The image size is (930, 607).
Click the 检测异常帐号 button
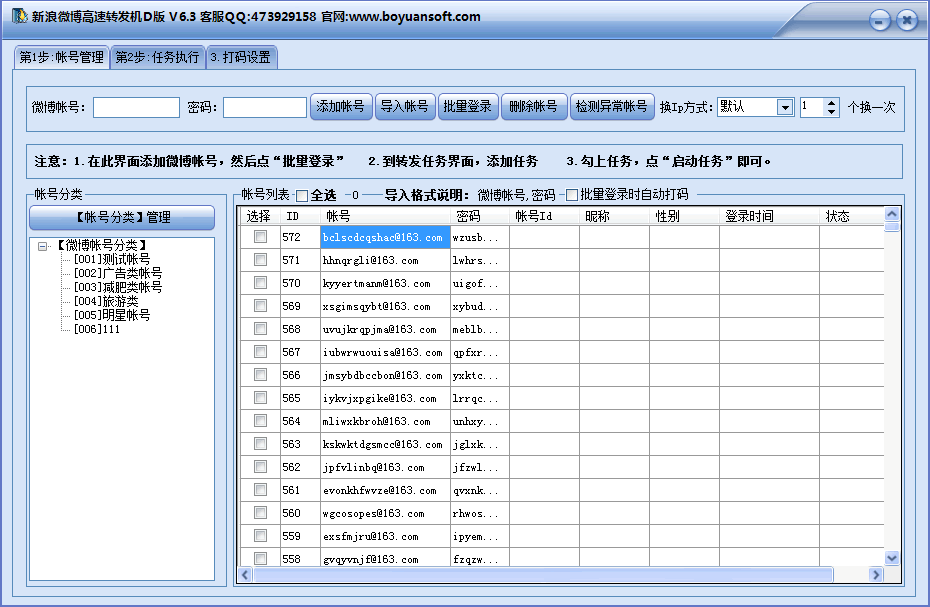pyautogui.click(x=611, y=107)
